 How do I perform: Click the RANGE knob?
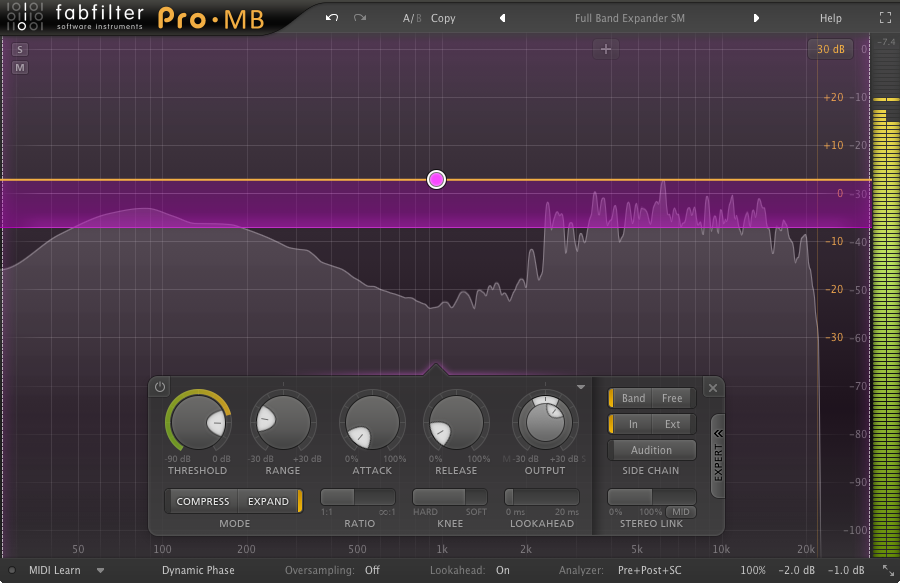283,423
